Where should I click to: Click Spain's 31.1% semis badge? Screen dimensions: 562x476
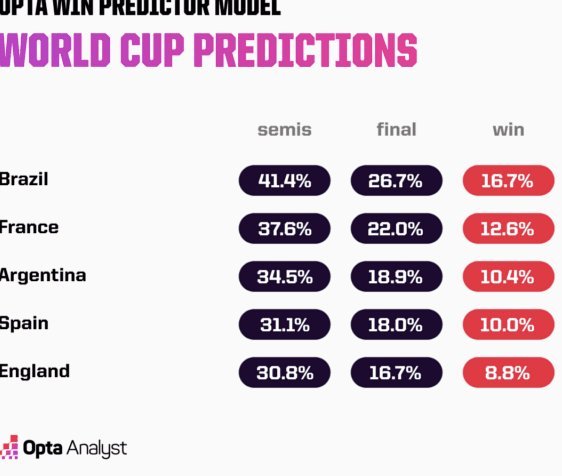(285, 324)
